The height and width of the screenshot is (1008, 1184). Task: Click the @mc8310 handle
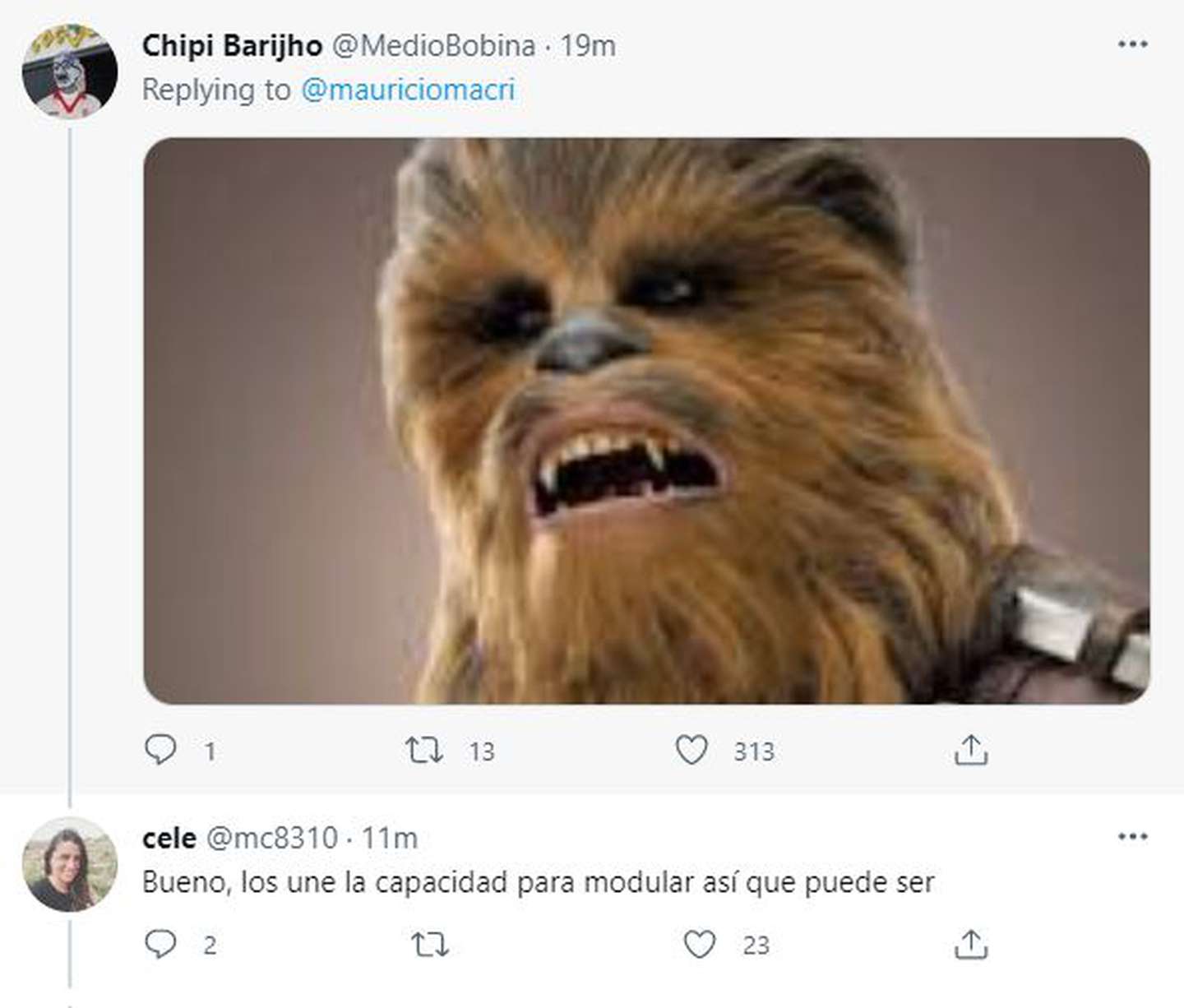point(271,838)
